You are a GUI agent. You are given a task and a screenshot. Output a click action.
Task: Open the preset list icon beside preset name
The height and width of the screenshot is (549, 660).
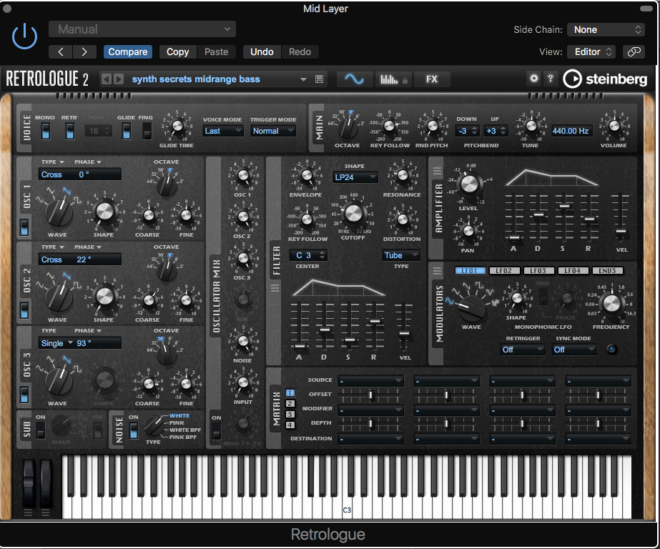(x=319, y=78)
